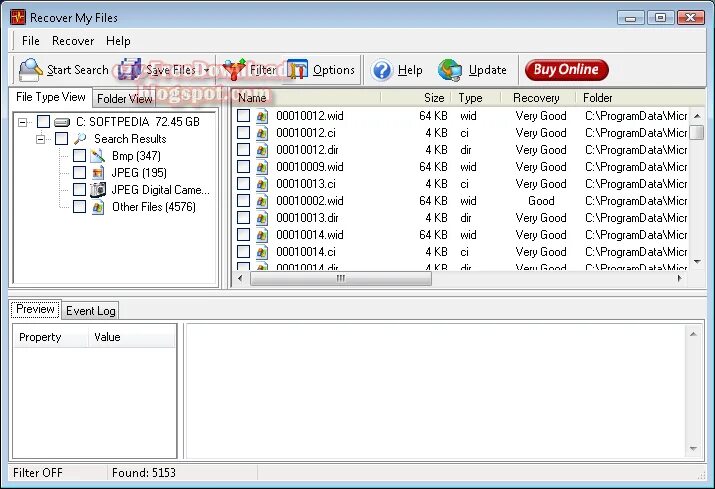Image resolution: width=715 pixels, height=489 pixels.
Task: Click the Other Files type icon
Action: (x=98, y=207)
